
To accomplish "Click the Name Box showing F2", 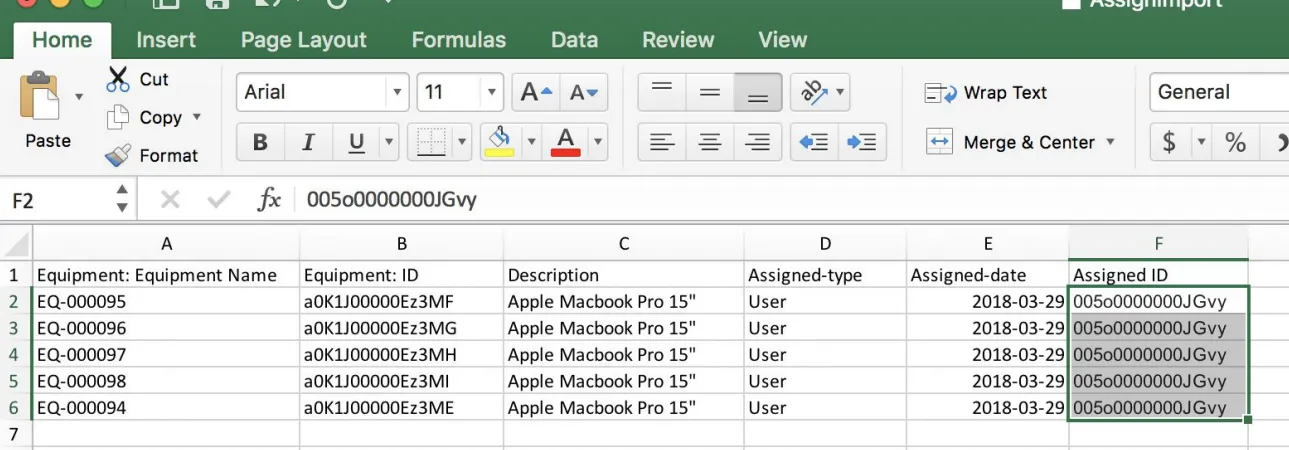I will (x=58, y=200).
